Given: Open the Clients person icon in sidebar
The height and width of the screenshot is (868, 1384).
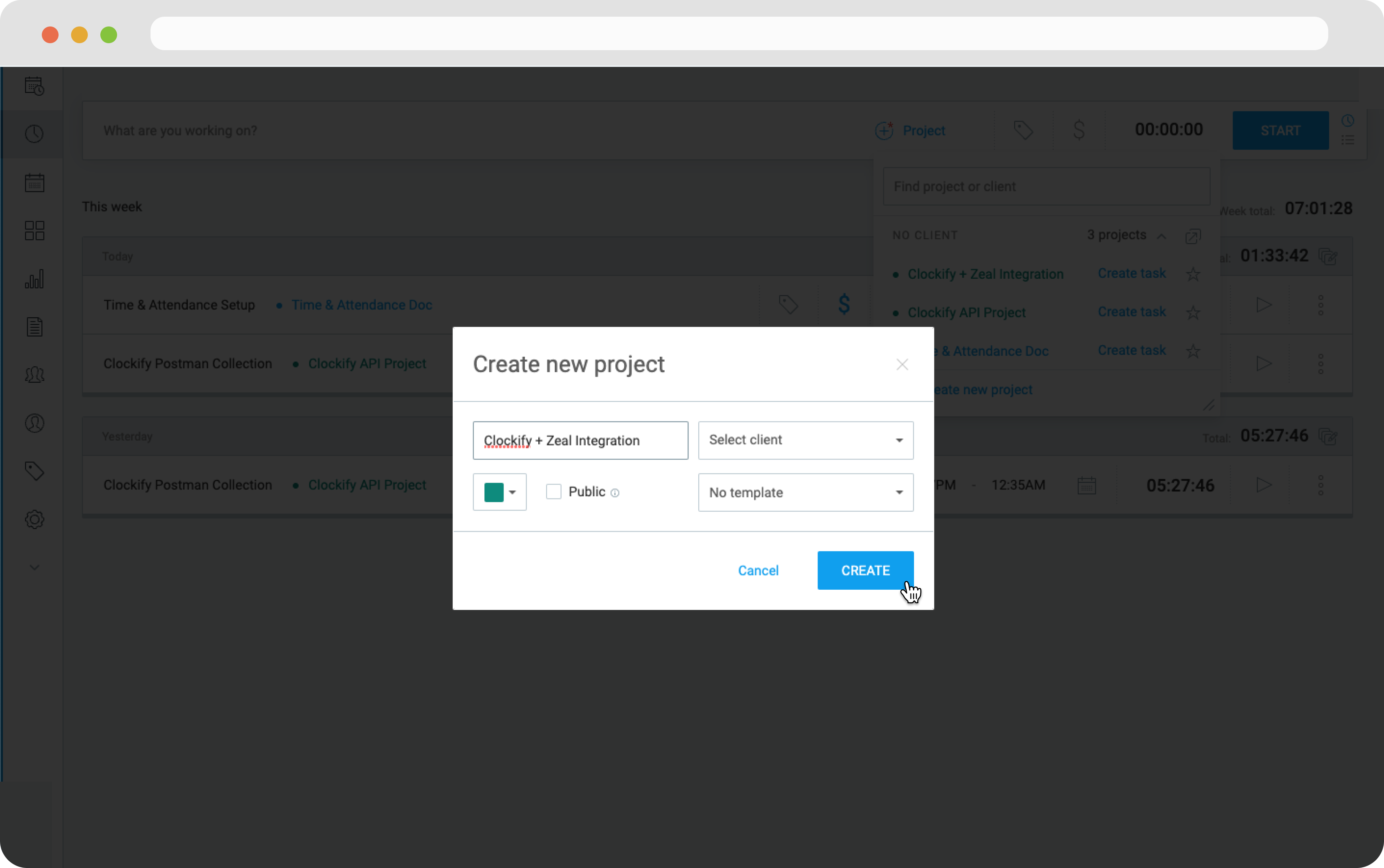Looking at the screenshot, I should pos(34,423).
